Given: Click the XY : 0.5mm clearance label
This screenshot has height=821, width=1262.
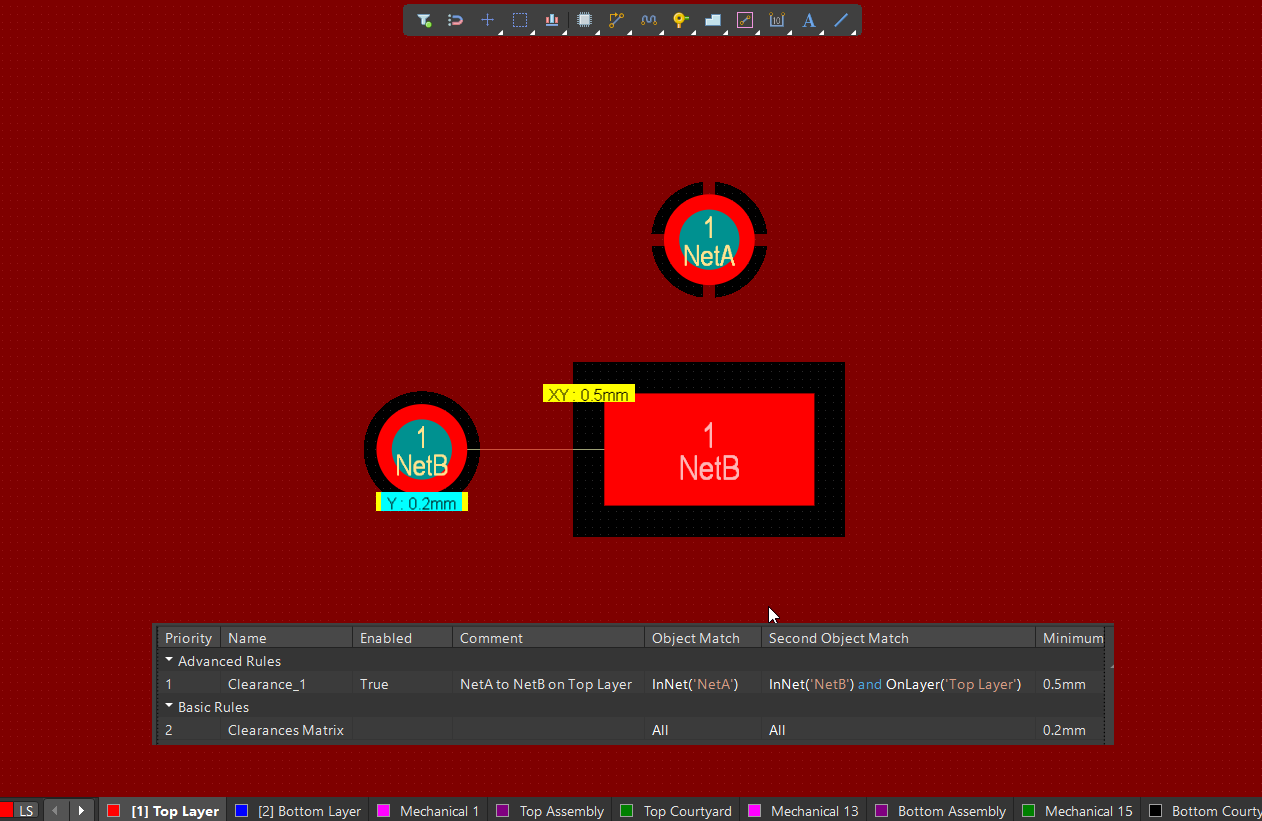Looking at the screenshot, I should coord(589,394).
